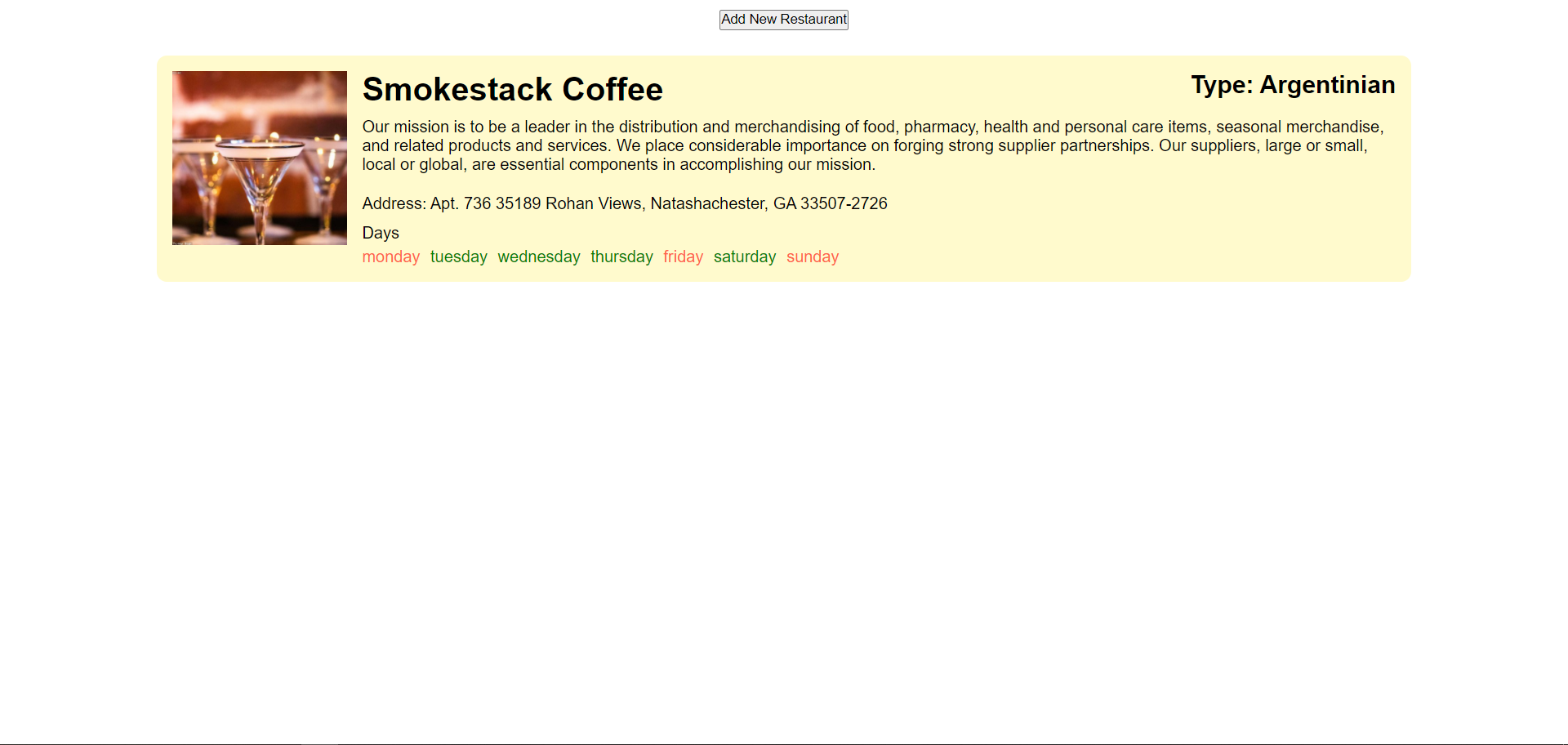Click the empty page area below the card
The image size is (1568, 745).
tap(784, 490)
